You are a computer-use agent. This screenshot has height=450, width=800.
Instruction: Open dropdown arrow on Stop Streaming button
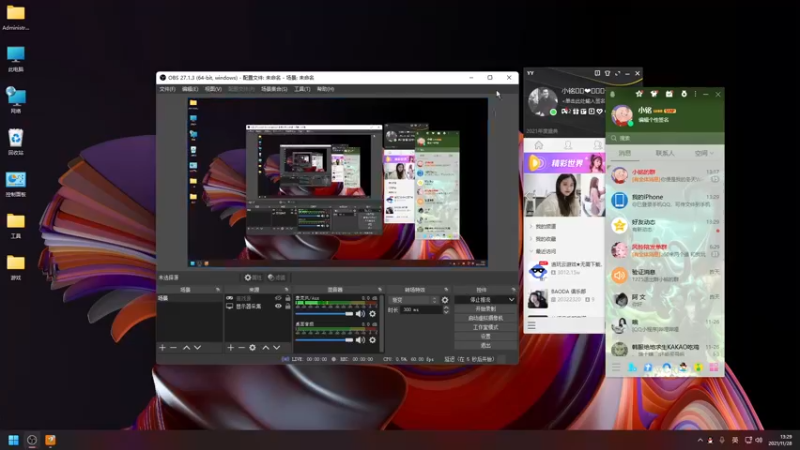coord(511,300)
